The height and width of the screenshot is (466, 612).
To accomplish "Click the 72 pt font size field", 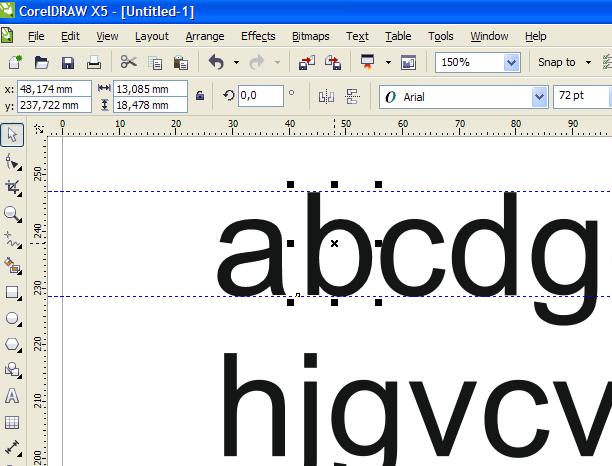I will (582, 96).
